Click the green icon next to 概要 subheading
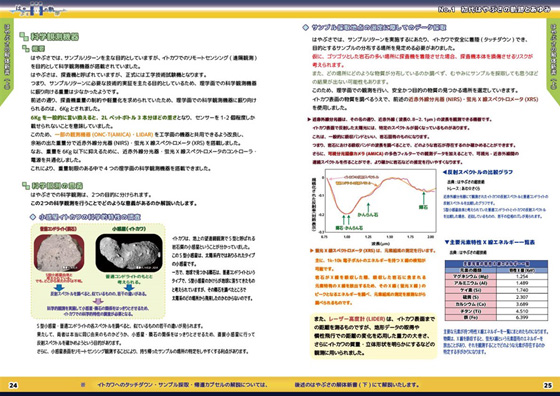 (26, 48)
